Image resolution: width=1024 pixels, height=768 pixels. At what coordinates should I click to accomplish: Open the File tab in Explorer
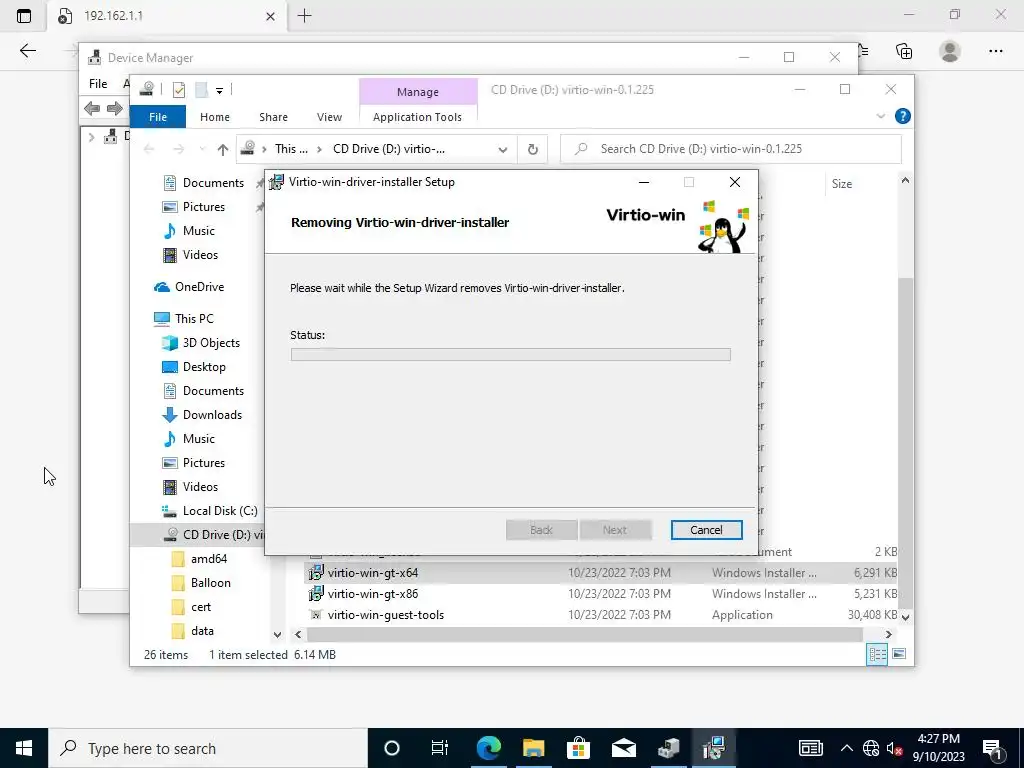pos(158,117)
